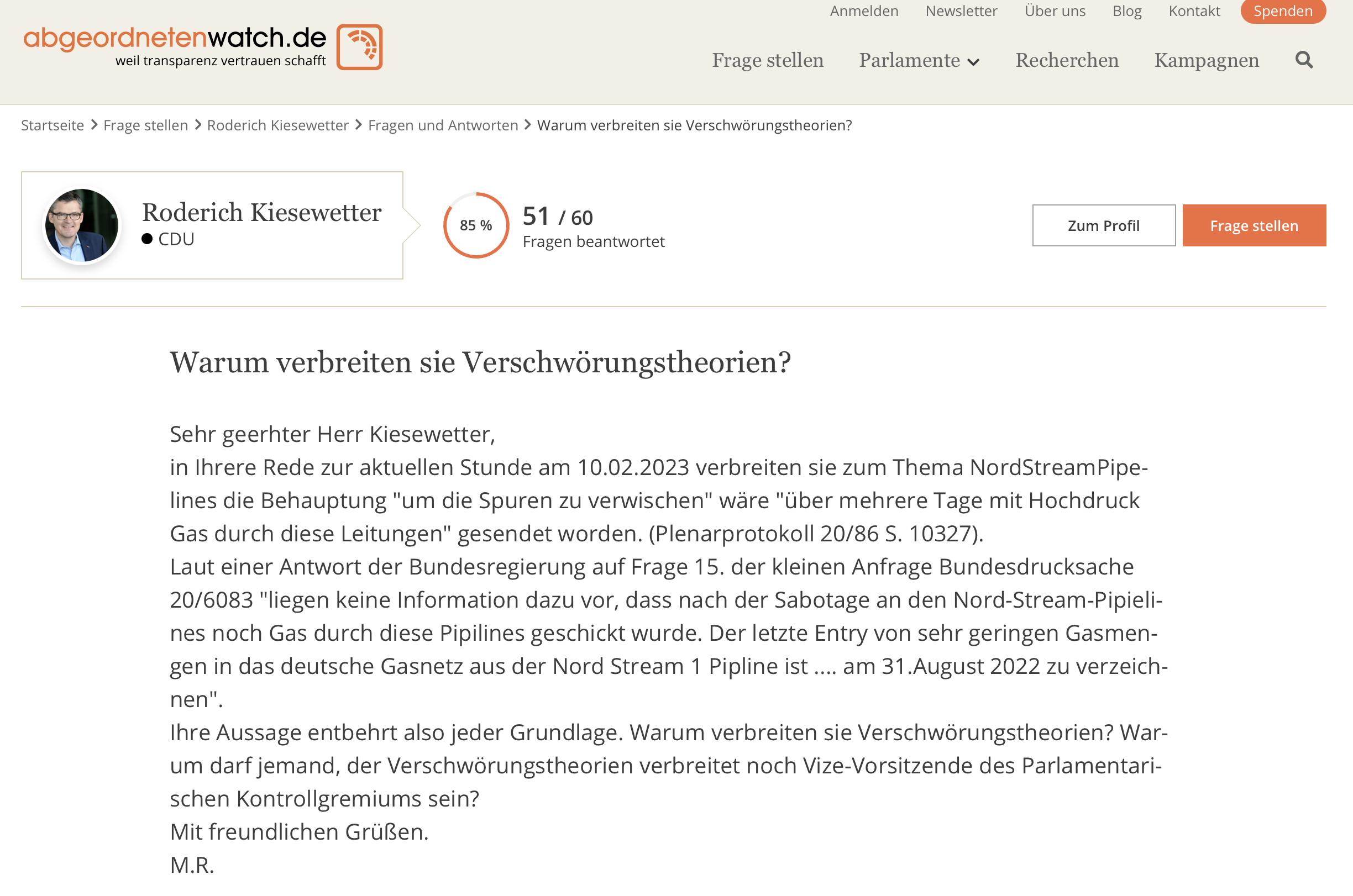Click the 85 % answer rate circle
Viewport: 1353px width, 896px height.
coord(475,225)
